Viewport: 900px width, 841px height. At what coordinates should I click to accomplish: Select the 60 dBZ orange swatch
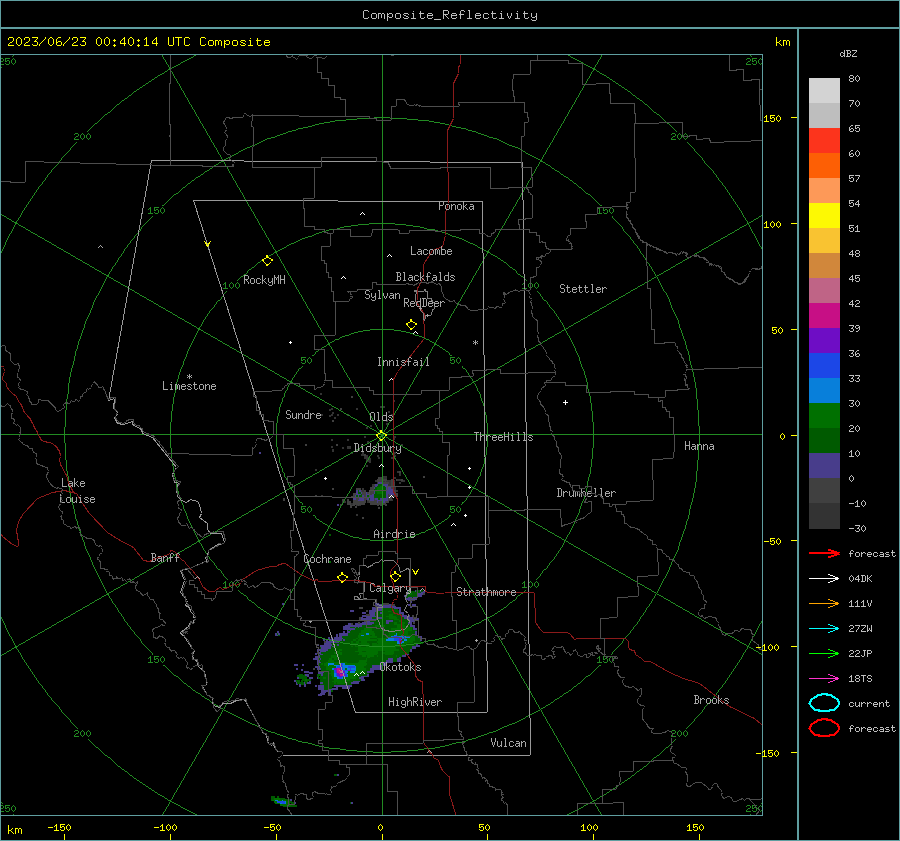(824, 166)
